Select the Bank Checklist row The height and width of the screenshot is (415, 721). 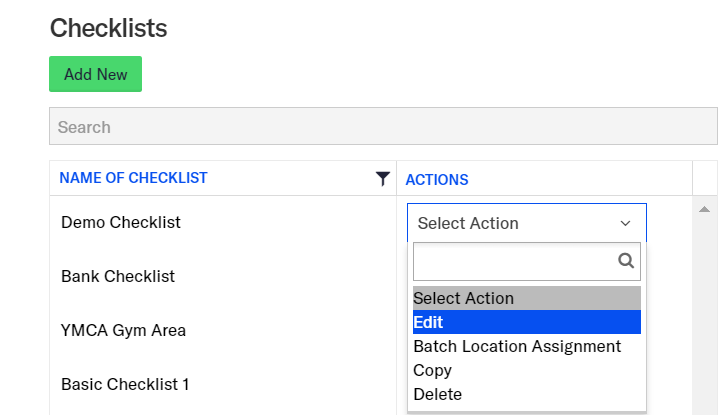click(x=118, y=276)
